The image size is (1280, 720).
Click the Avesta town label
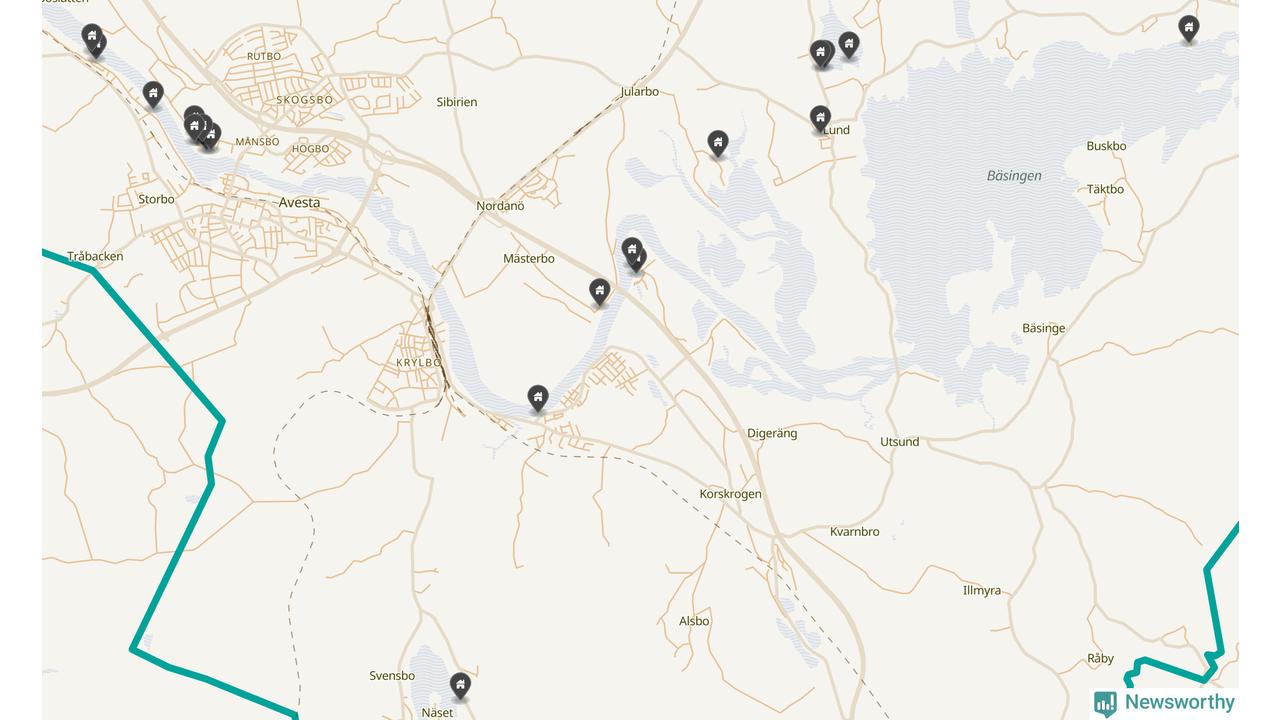coord(300,202)
